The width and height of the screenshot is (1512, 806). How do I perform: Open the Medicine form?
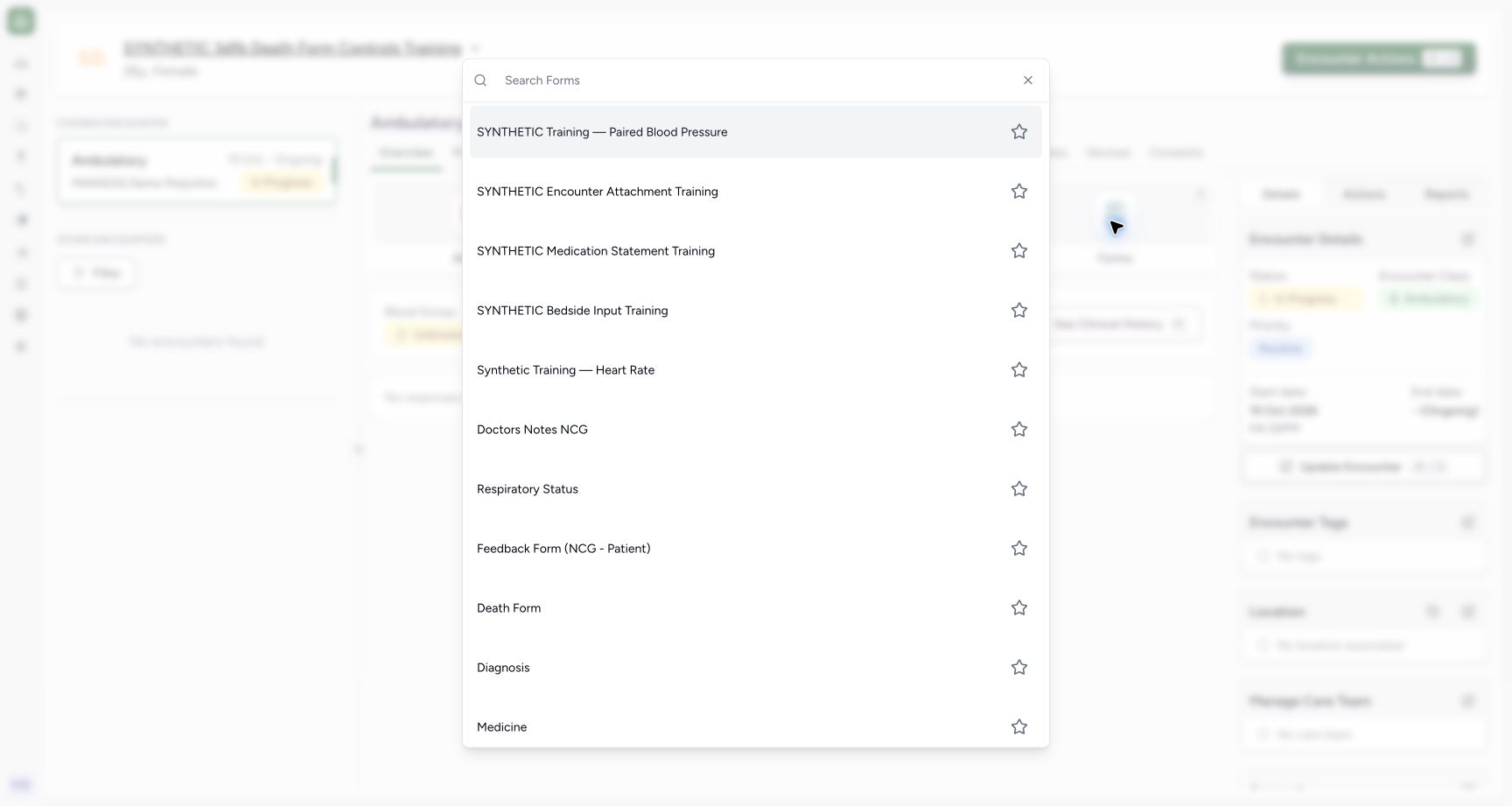point(756,725)
